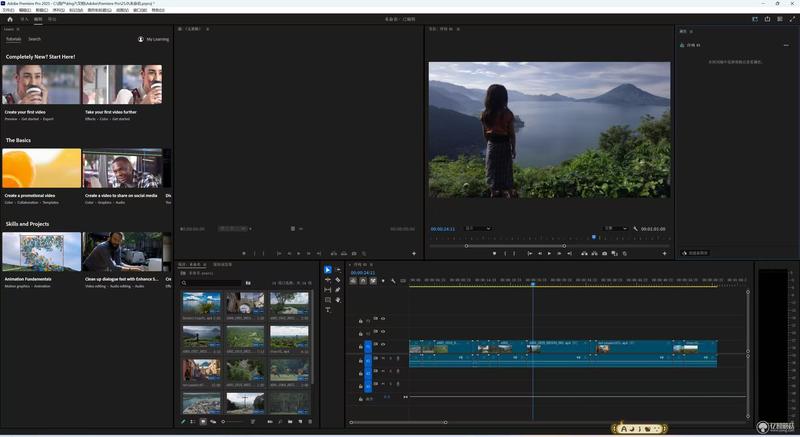Select the Razor tool
Viewport: 800px width, 437px height.
pyautogui.click(x=338, y=279)
